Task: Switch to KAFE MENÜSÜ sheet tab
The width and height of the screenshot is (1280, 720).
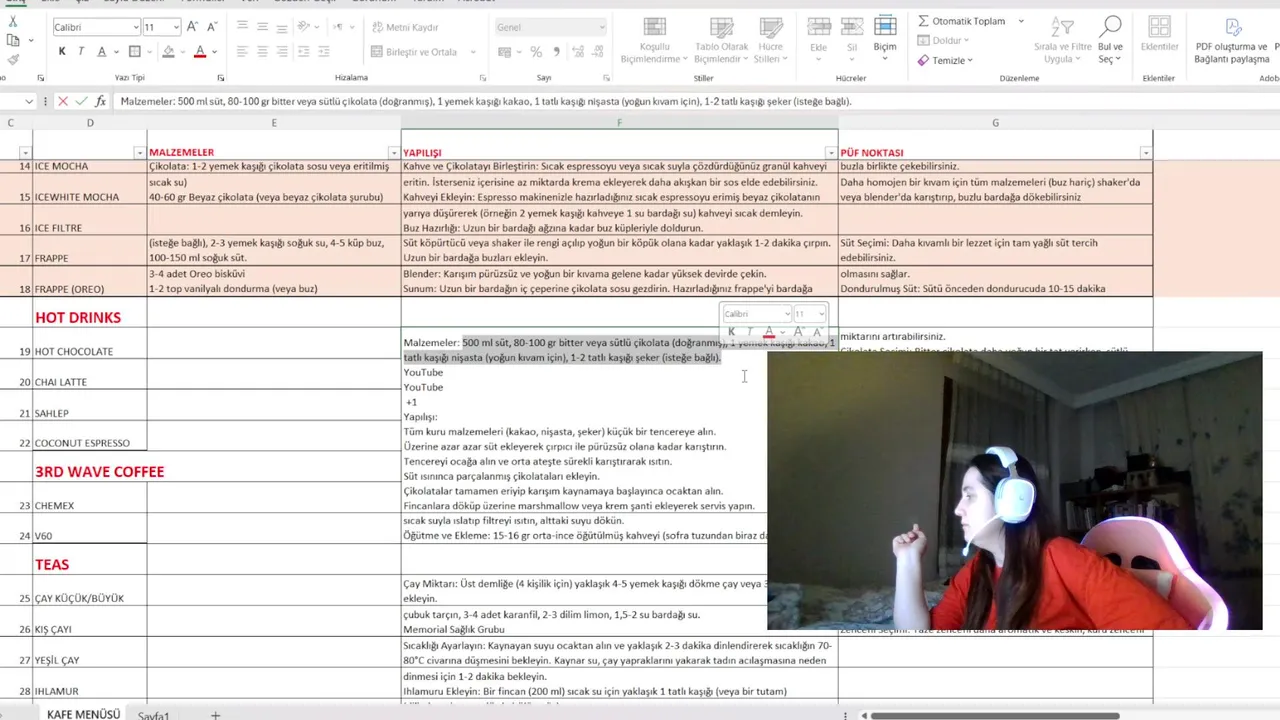Action: (x=83, y=714)
